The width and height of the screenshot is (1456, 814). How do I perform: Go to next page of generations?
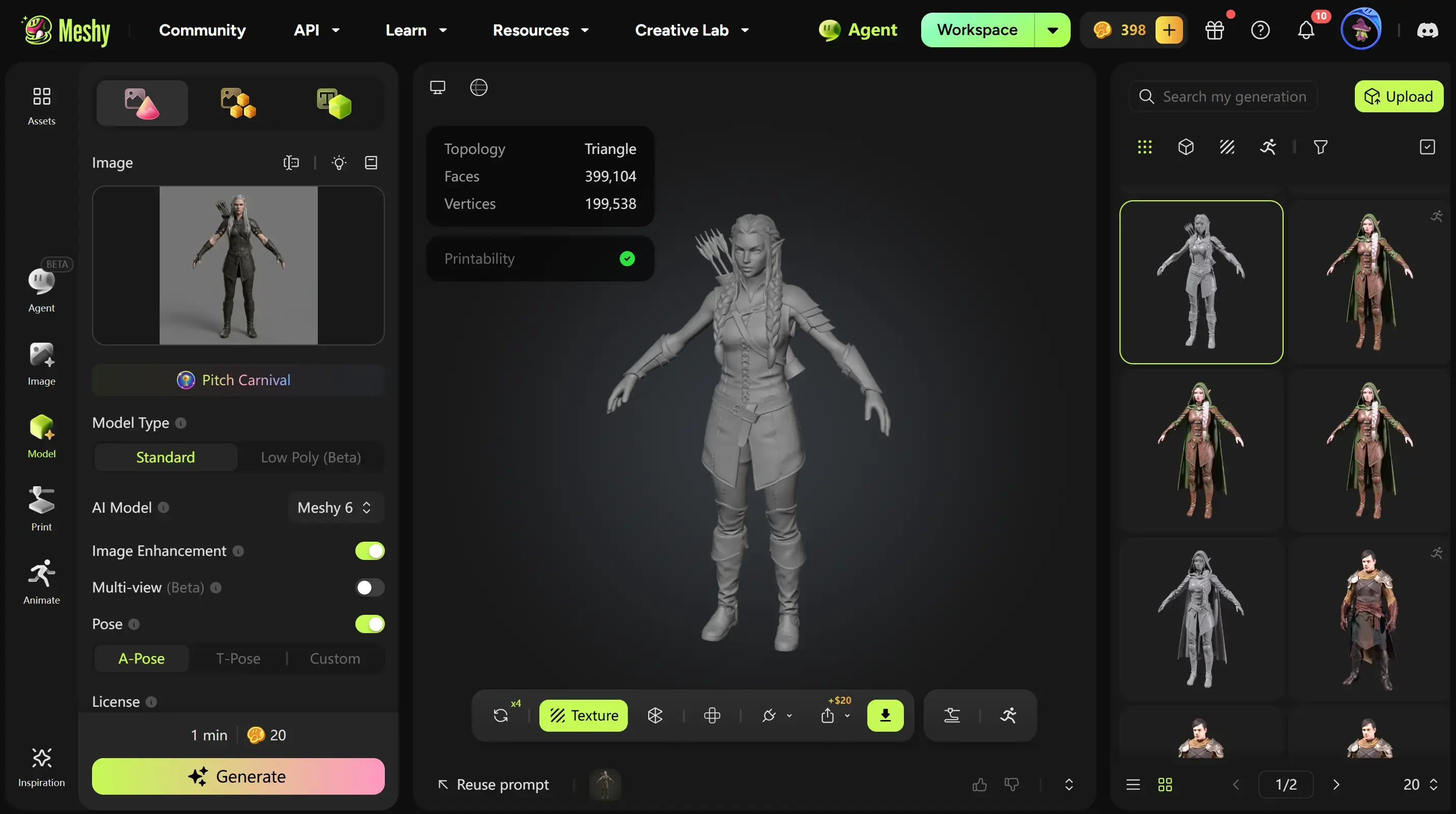[x=1336, y=784]
